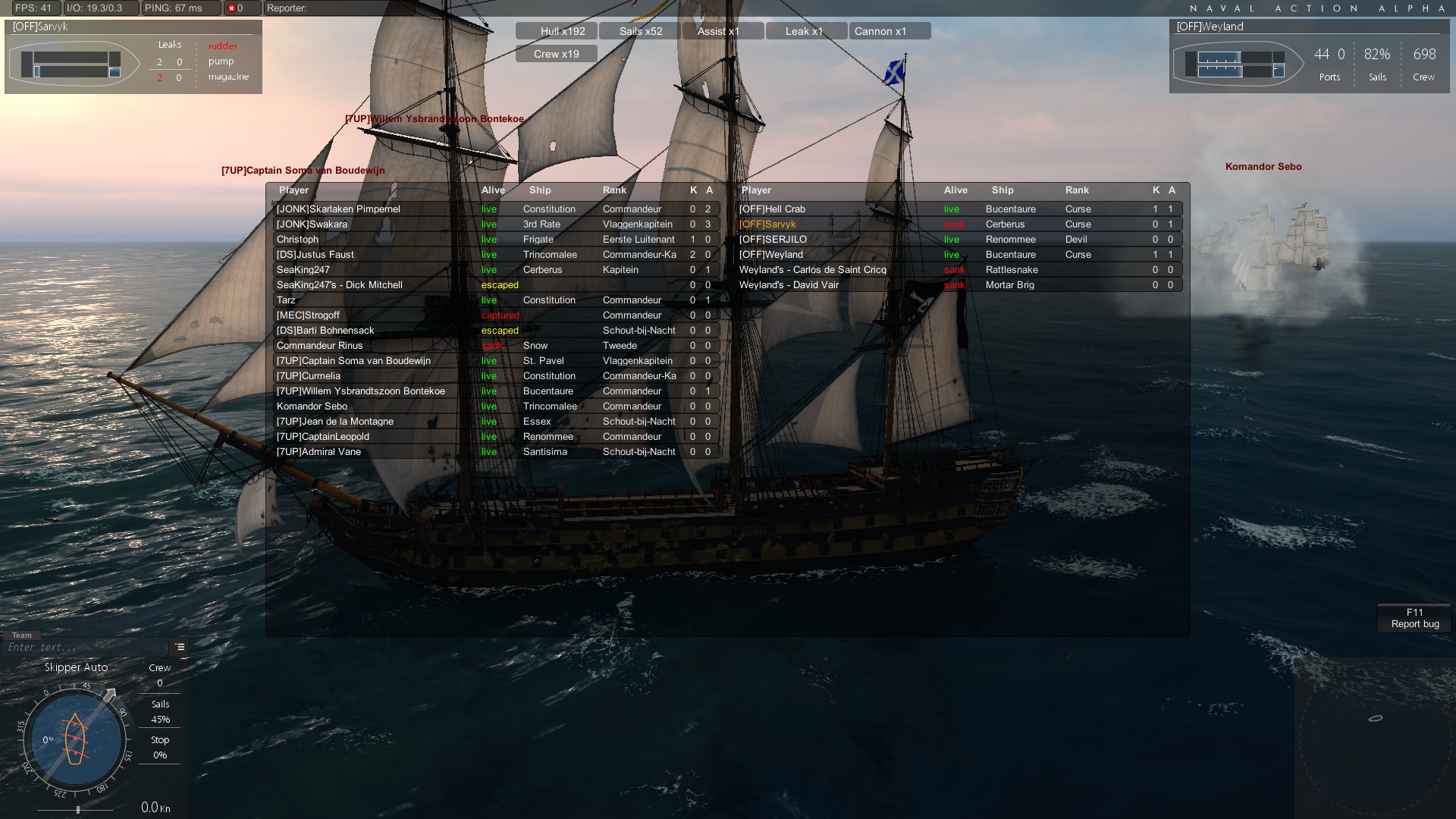
Task: Click the orange ship icon in compass
Action: click(x=75, y=739)
